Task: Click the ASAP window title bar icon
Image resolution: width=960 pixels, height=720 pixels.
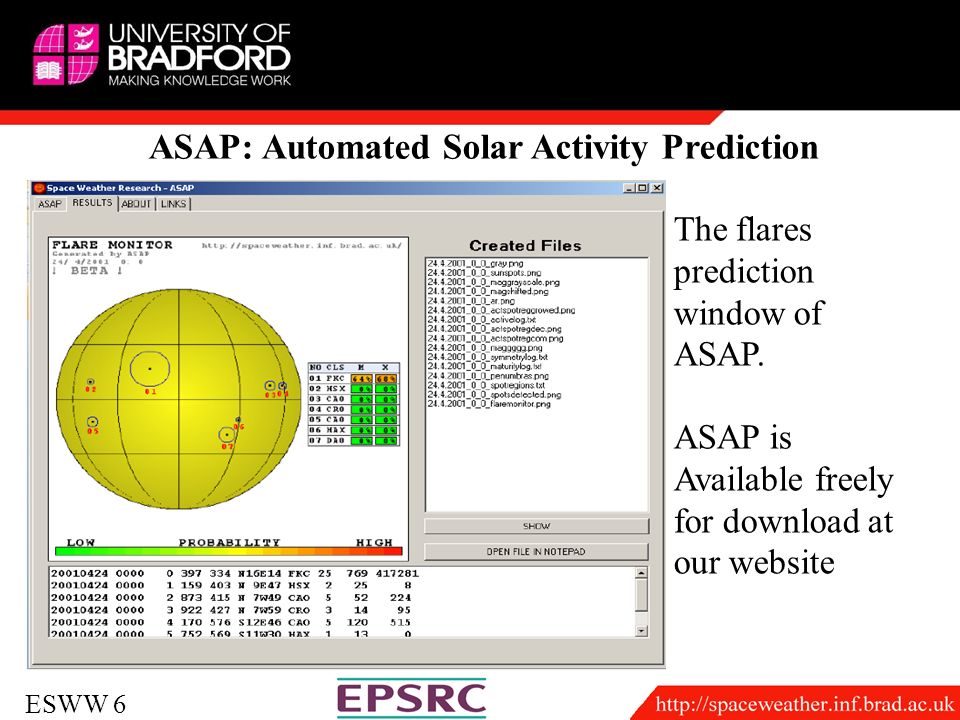Action: [x=39, y=188]
